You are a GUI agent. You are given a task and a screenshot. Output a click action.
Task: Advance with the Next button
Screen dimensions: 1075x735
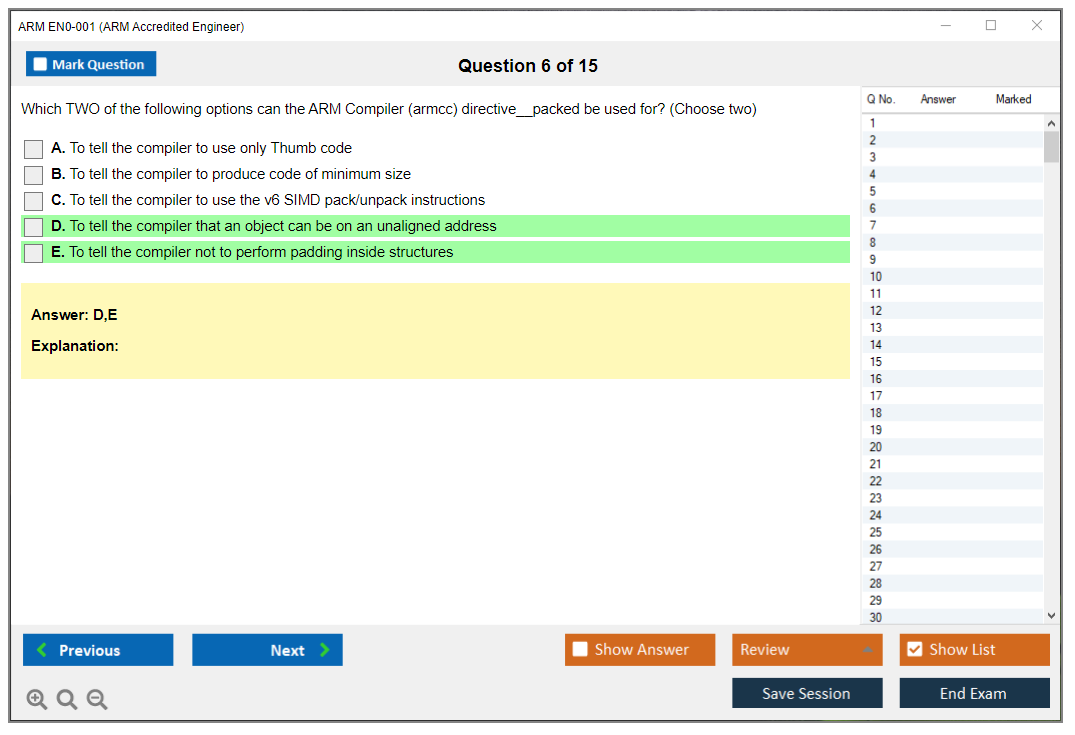pyautogui.click(x=267, y=650)
